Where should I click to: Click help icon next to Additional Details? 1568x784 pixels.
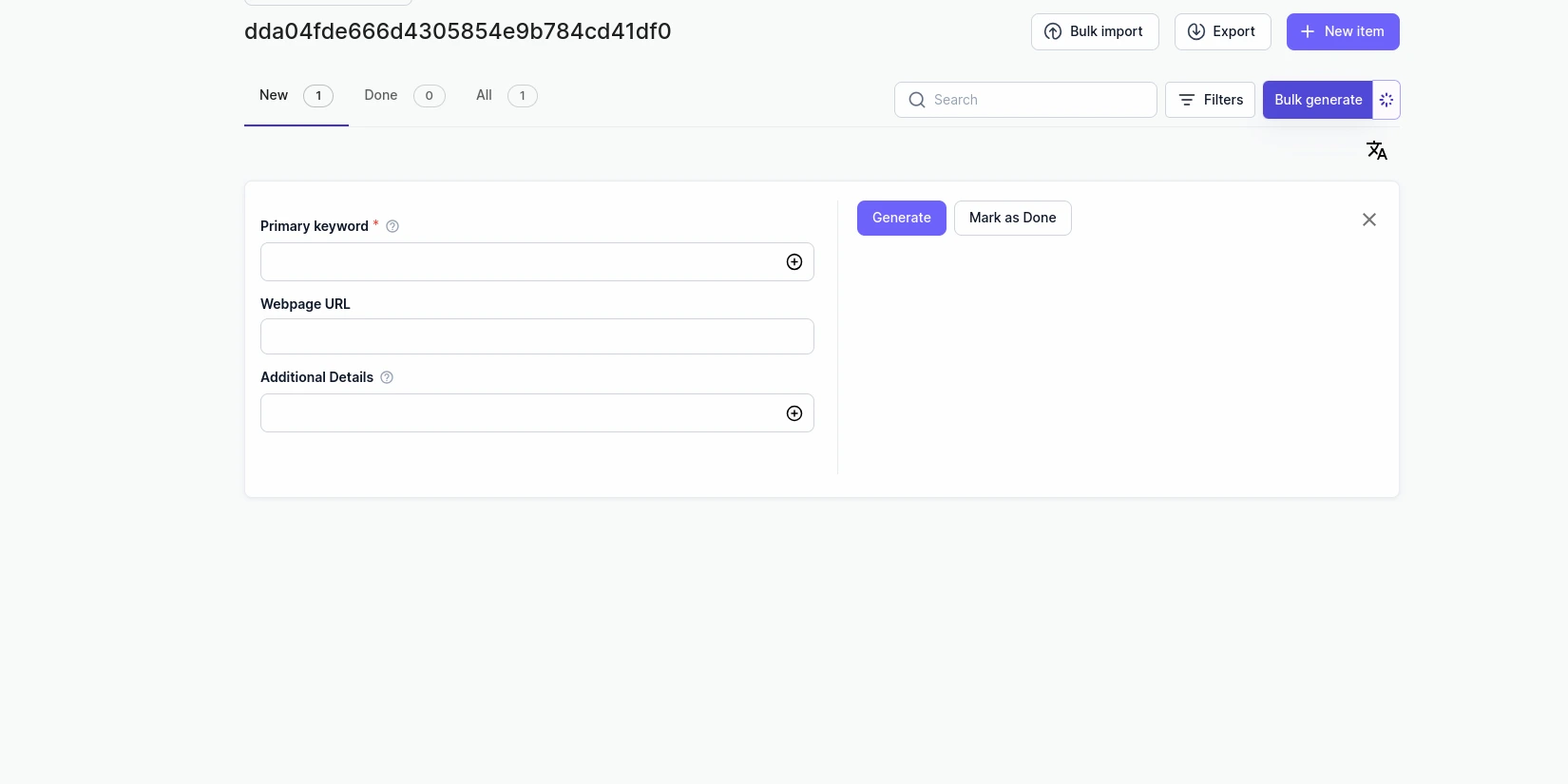(387, 377)
